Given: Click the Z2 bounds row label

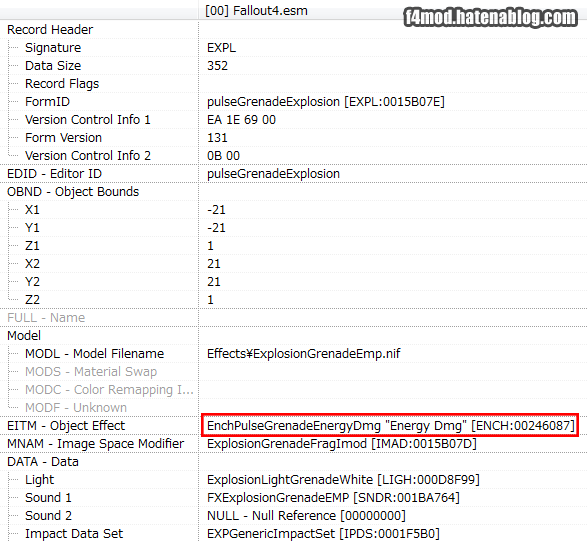Looking at the screenshot, I should click(32, 299).
